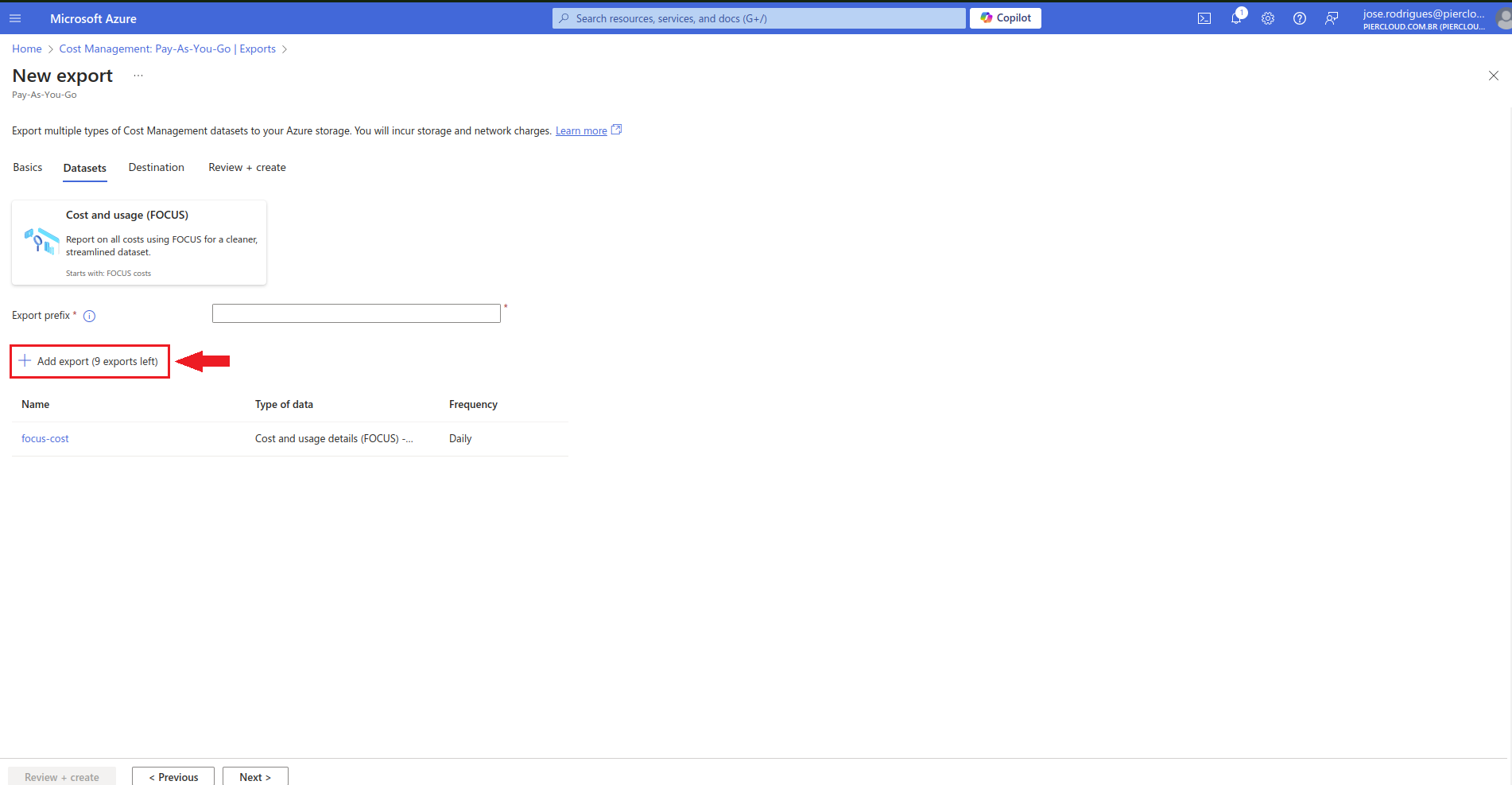
Task: Click the ellipsis next to New export
Action: tap(138, 76)
